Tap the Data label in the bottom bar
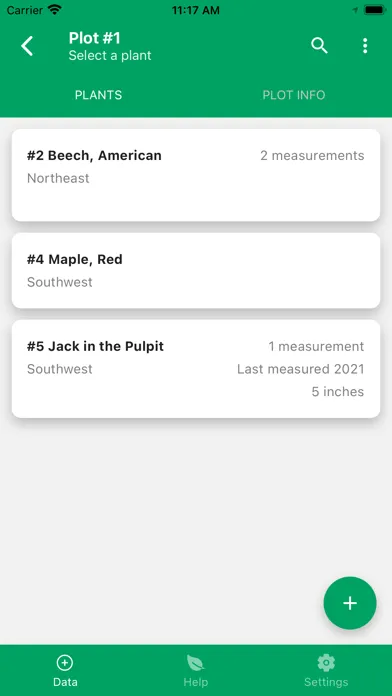The height and width of the screenshot is (696, 392). tap(65, 682)
